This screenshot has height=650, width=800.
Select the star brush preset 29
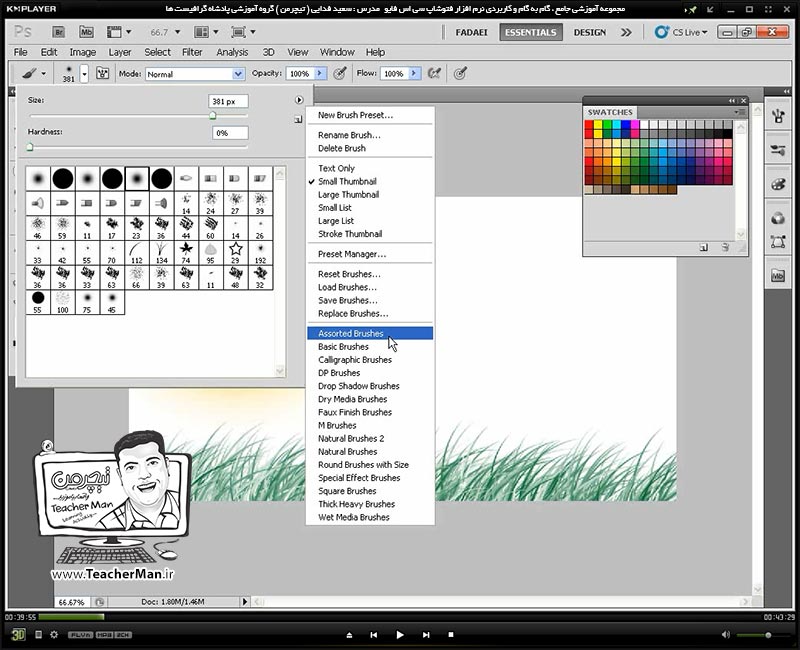tap(235, 253)
